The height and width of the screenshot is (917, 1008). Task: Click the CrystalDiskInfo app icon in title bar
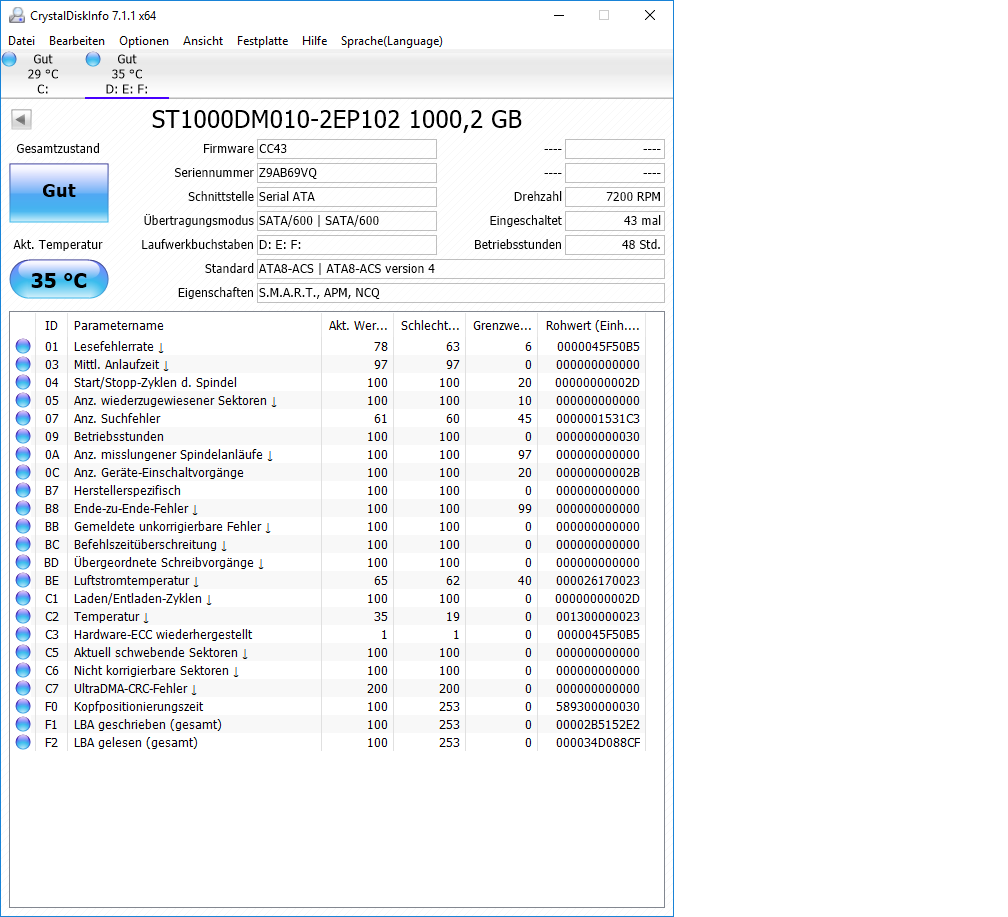coord(17,15)
